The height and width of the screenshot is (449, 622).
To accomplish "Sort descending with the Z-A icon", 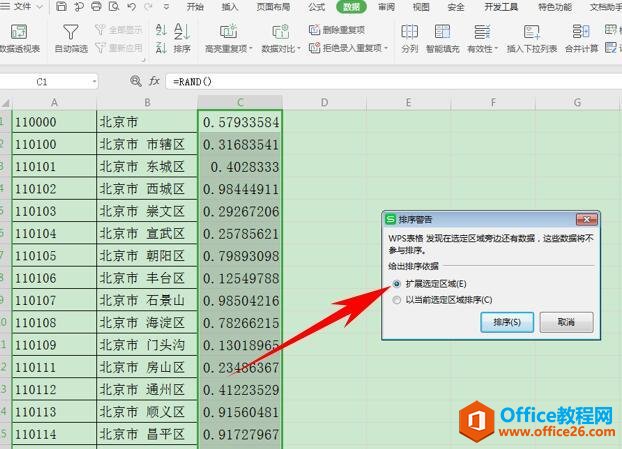I will [161, 48].
